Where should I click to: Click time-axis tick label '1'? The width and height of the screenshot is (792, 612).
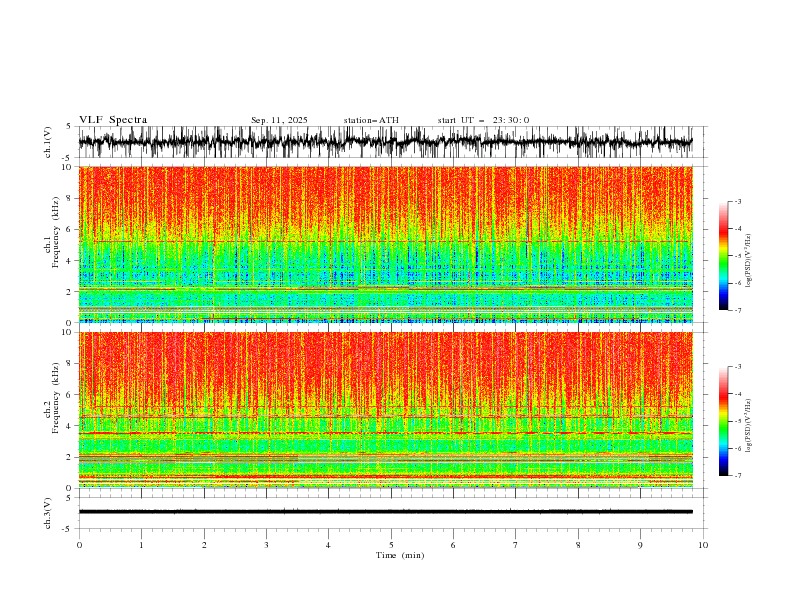pos(141,545)
